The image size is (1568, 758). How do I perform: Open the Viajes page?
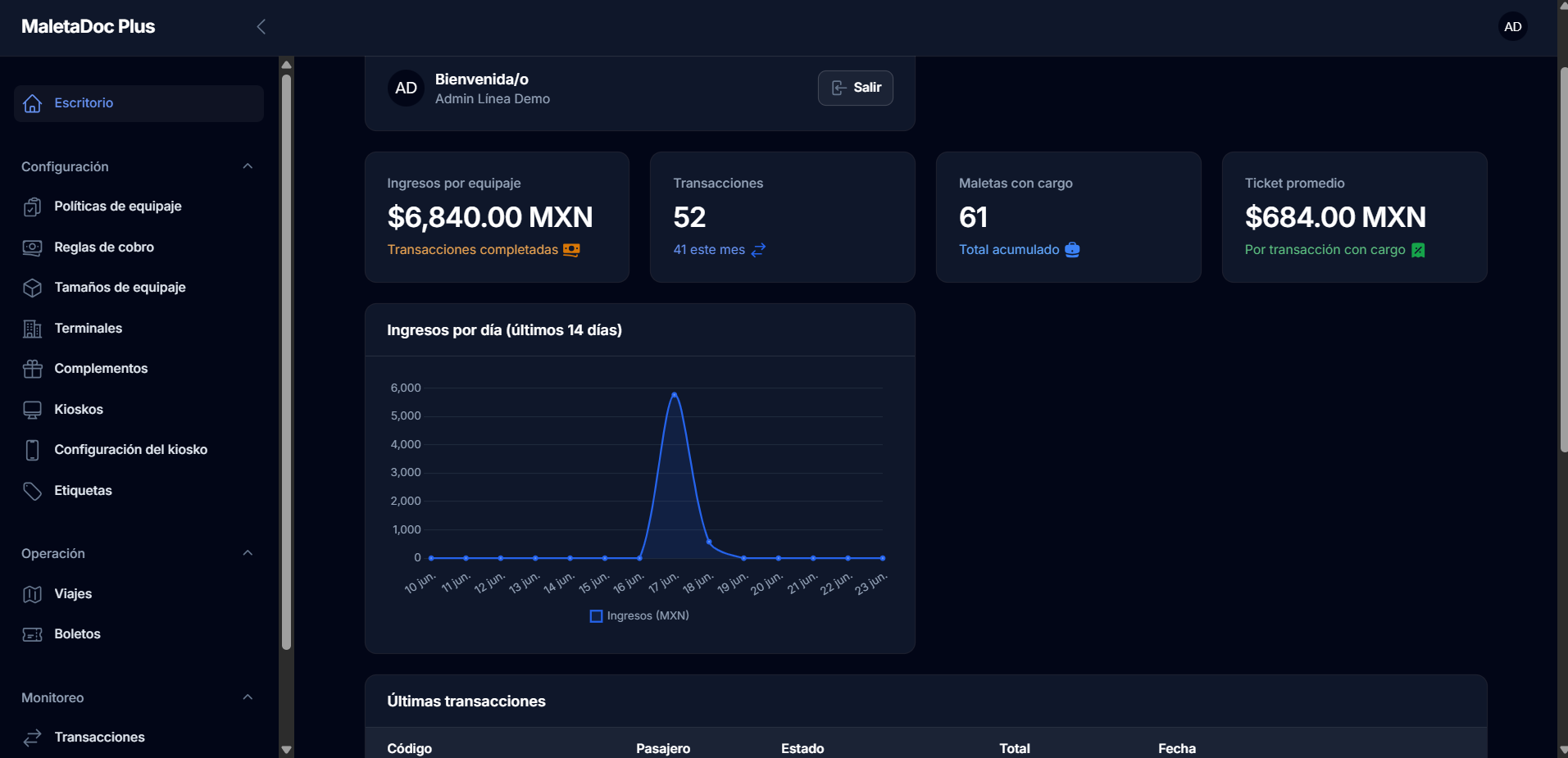tap(139, 594)
